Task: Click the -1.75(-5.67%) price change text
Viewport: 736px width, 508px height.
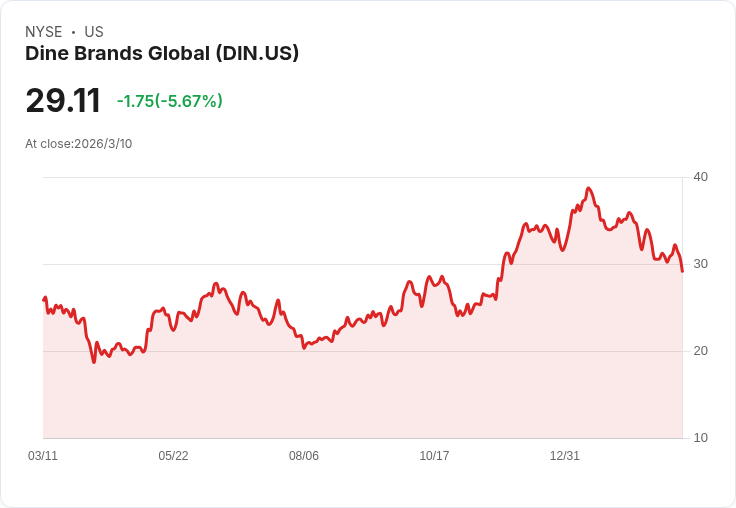Action: (169, 101)
